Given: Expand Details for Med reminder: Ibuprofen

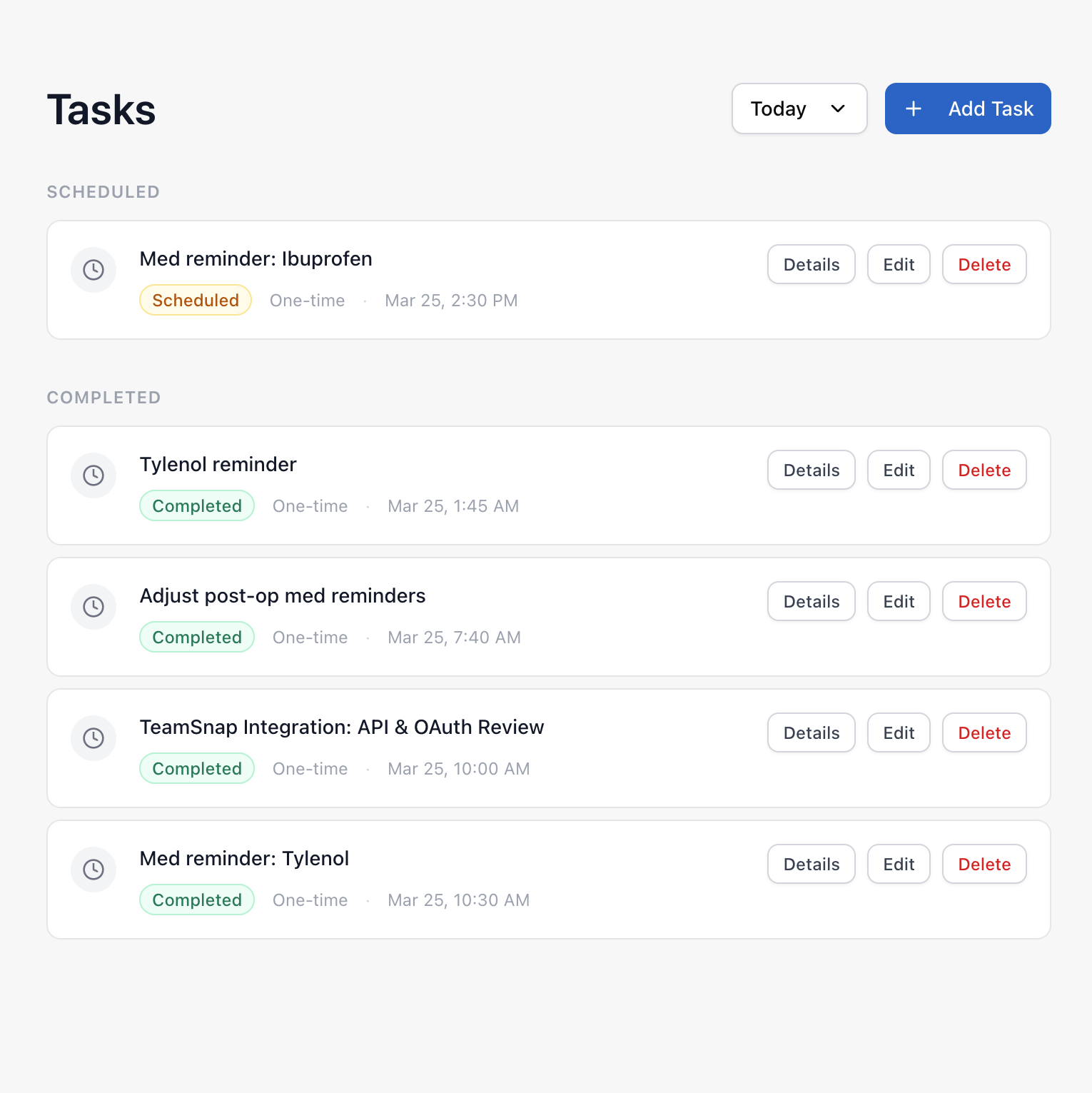Looking at the screenshot, I should (811, 264).
